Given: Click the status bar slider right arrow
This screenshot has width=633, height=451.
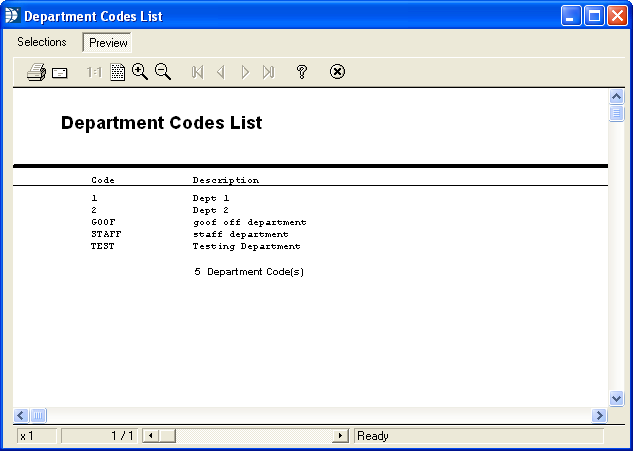Looking at the screenshot, I should pyautogui.click(x=340, y=436).
